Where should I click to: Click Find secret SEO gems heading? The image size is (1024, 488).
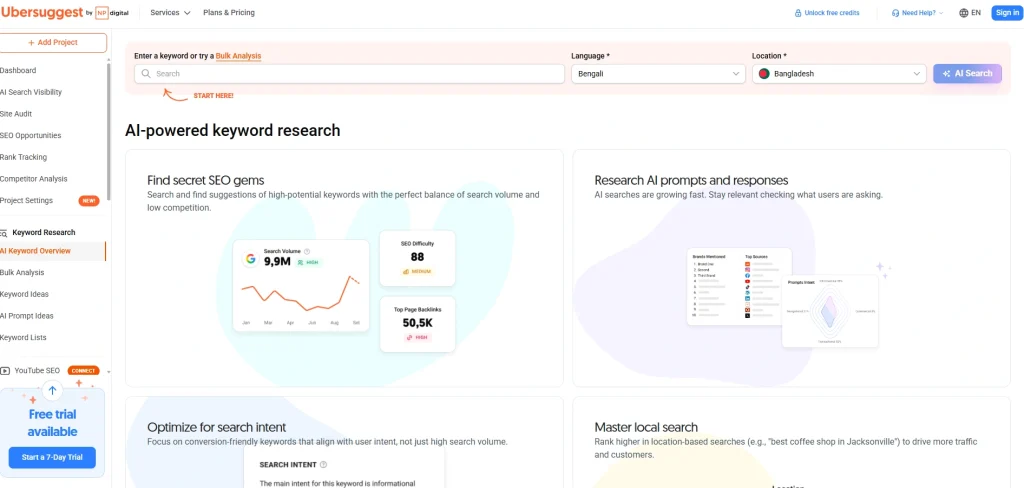(206, 180)
